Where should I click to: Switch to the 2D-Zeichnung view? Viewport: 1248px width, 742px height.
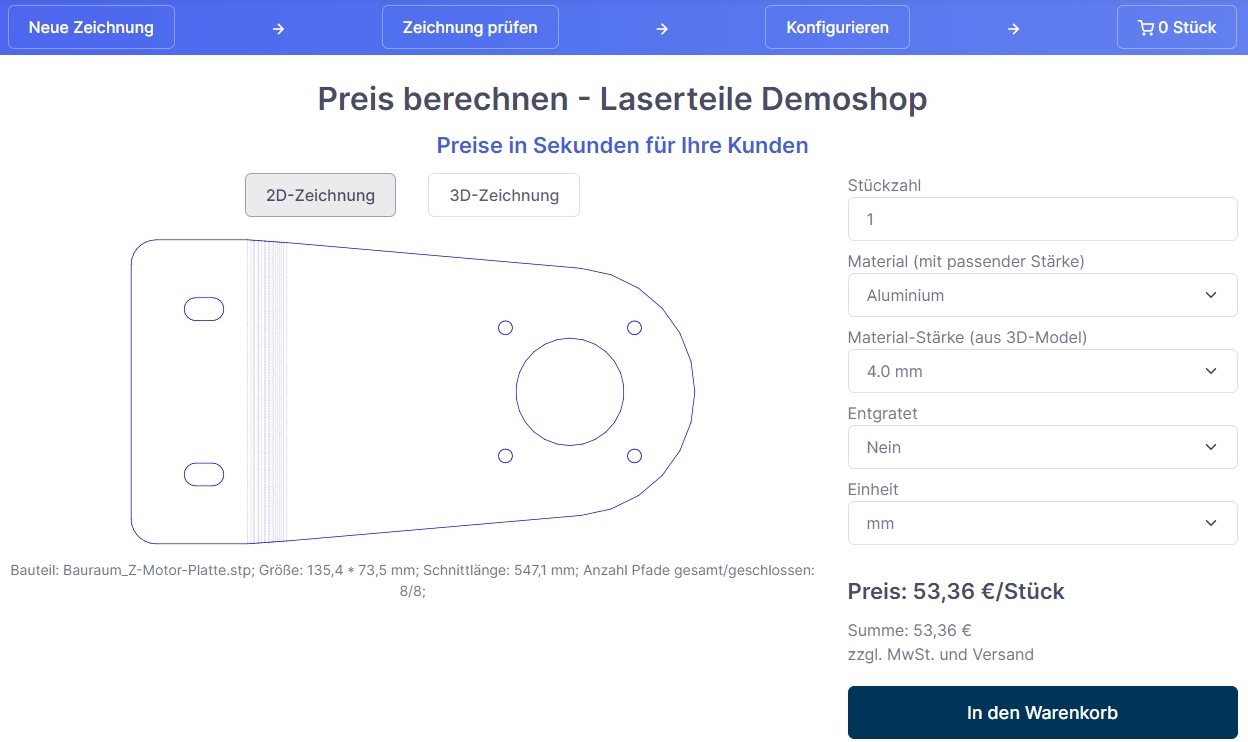tap(320, 195)
